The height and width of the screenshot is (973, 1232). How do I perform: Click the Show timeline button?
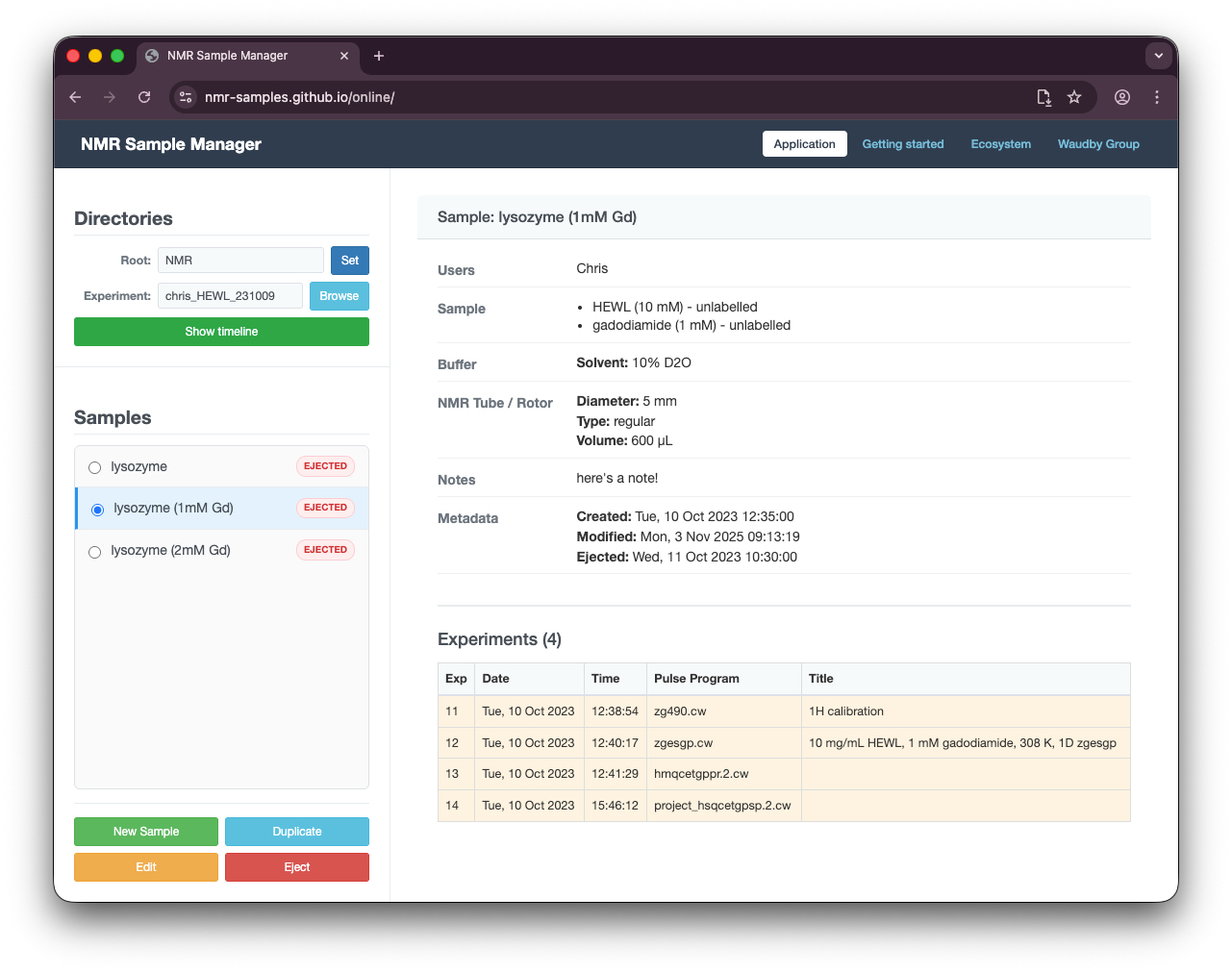click(221, 332)
